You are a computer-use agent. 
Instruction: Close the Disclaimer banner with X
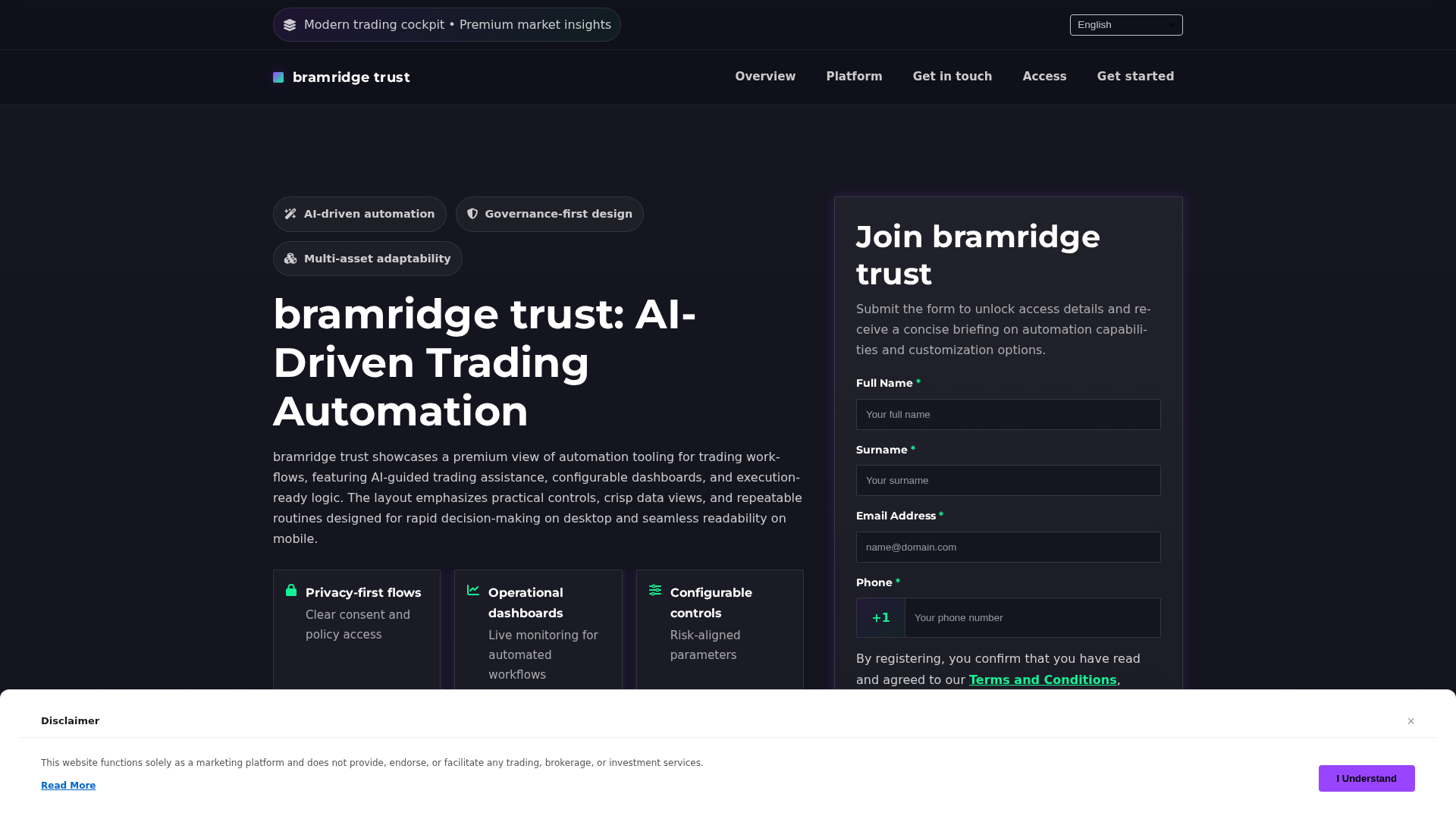coord(1411,721)
